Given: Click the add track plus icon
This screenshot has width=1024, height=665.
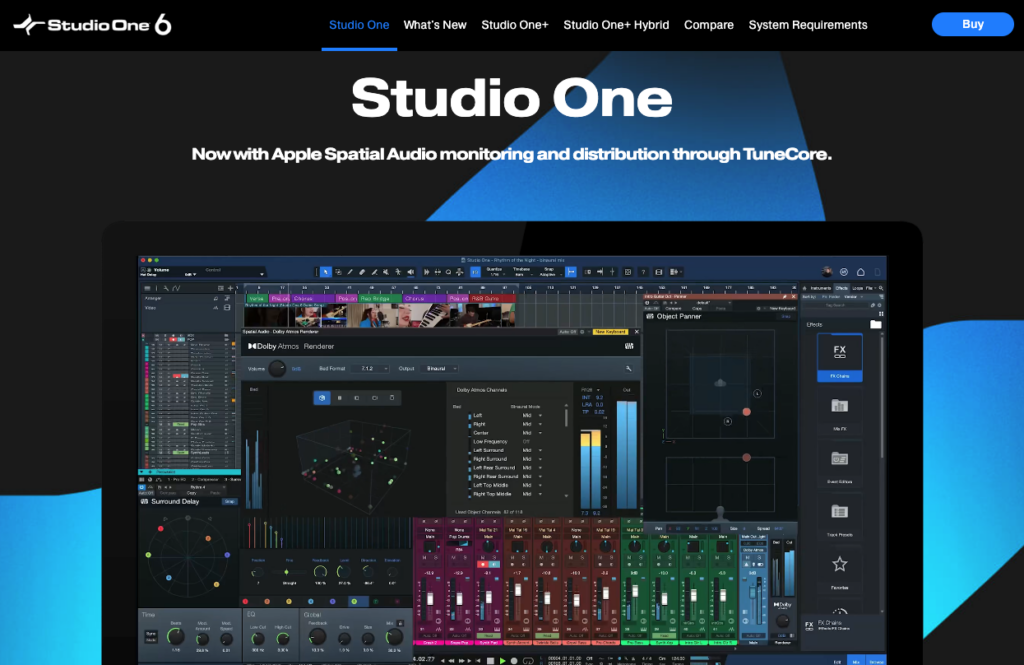Looking at the screenshot, I should coord(231,288).
